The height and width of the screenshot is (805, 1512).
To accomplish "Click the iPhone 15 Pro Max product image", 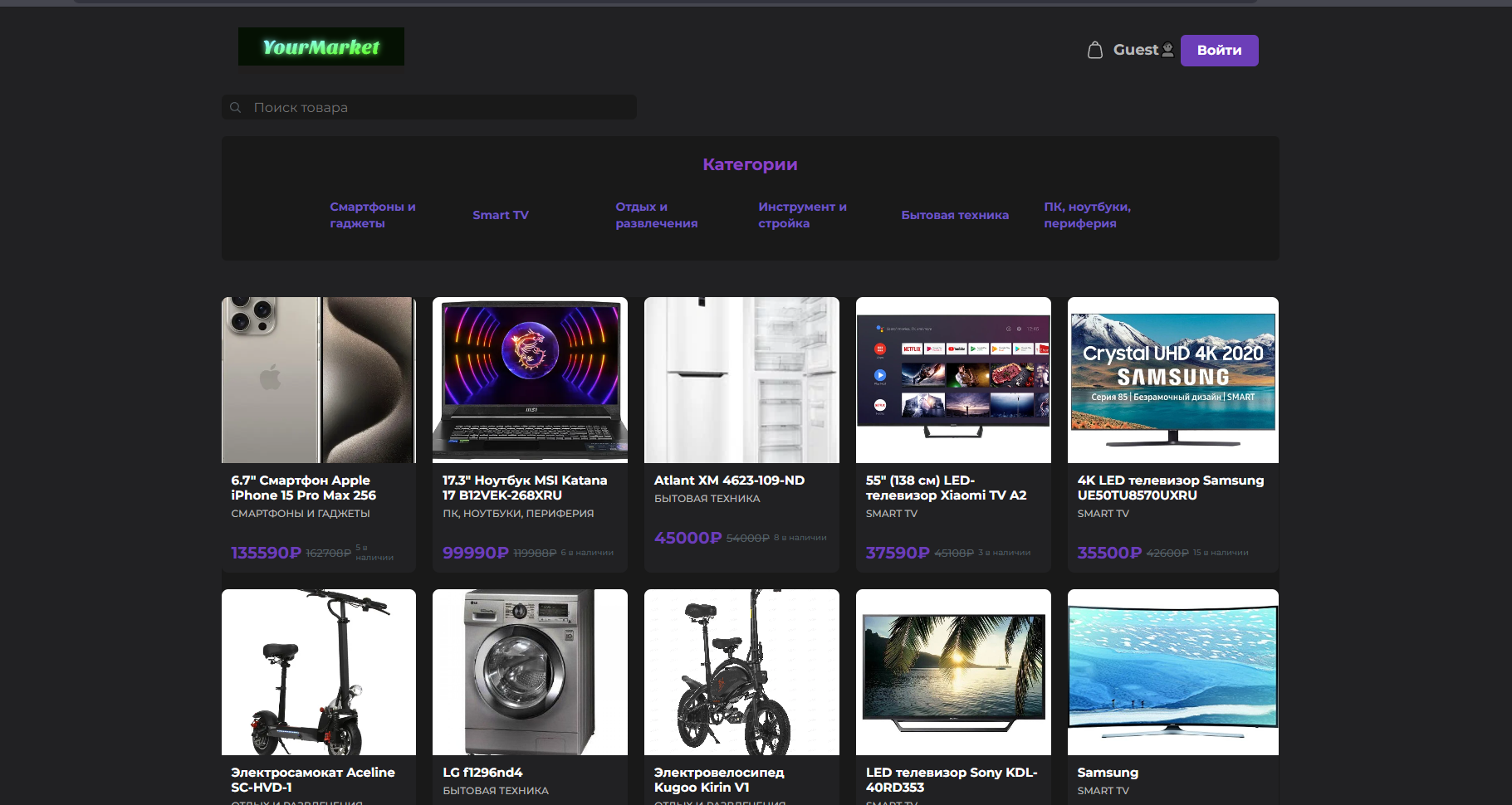I will (319, 380).
